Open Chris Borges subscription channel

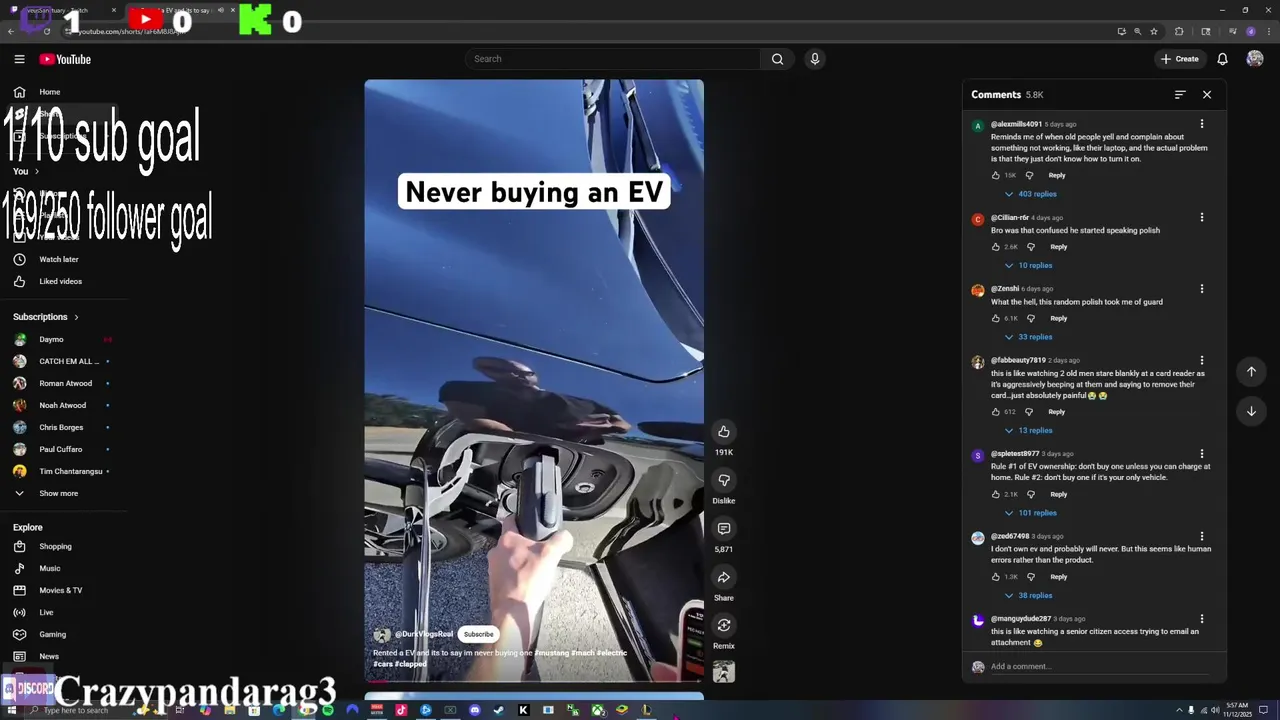(61, 427)
